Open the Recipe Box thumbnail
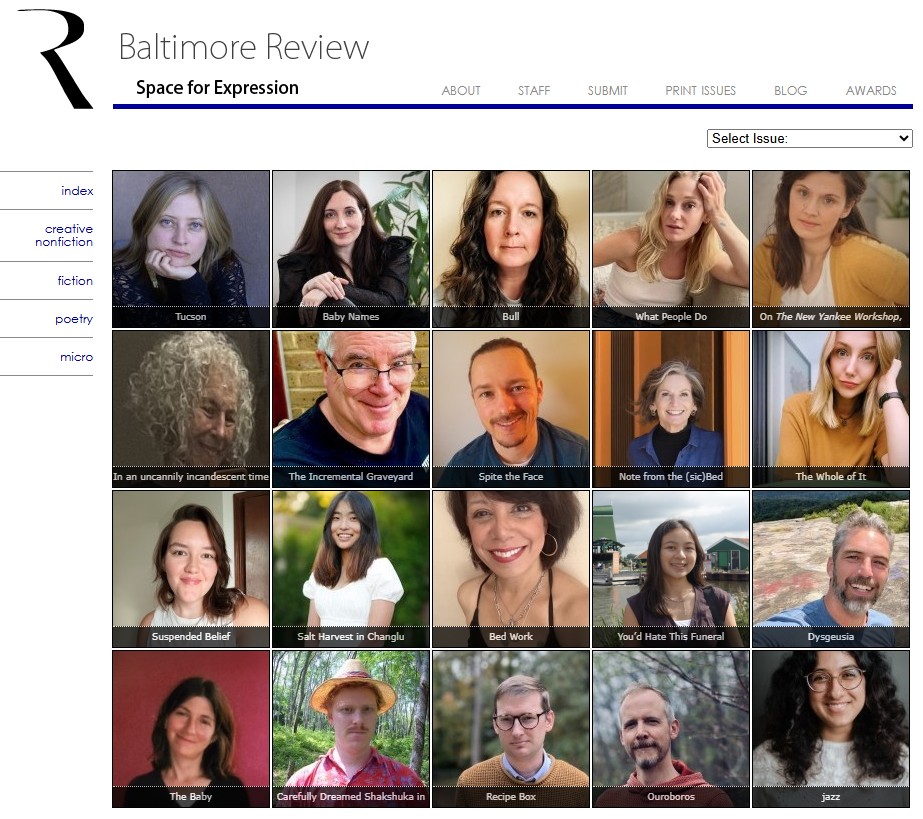The height and width of the screenshot is (819, 923). (511, 728)
